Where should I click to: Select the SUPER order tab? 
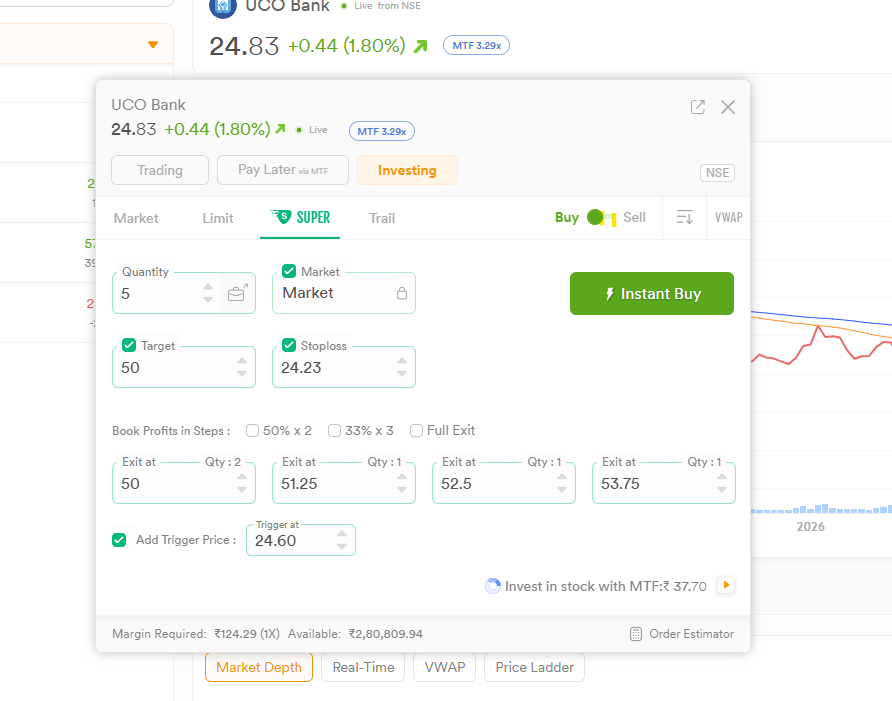300,217
